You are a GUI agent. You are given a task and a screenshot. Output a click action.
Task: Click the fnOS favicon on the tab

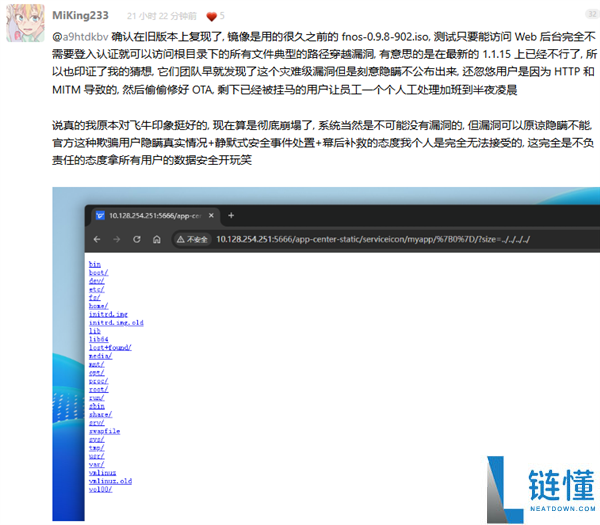coord(100,215)
